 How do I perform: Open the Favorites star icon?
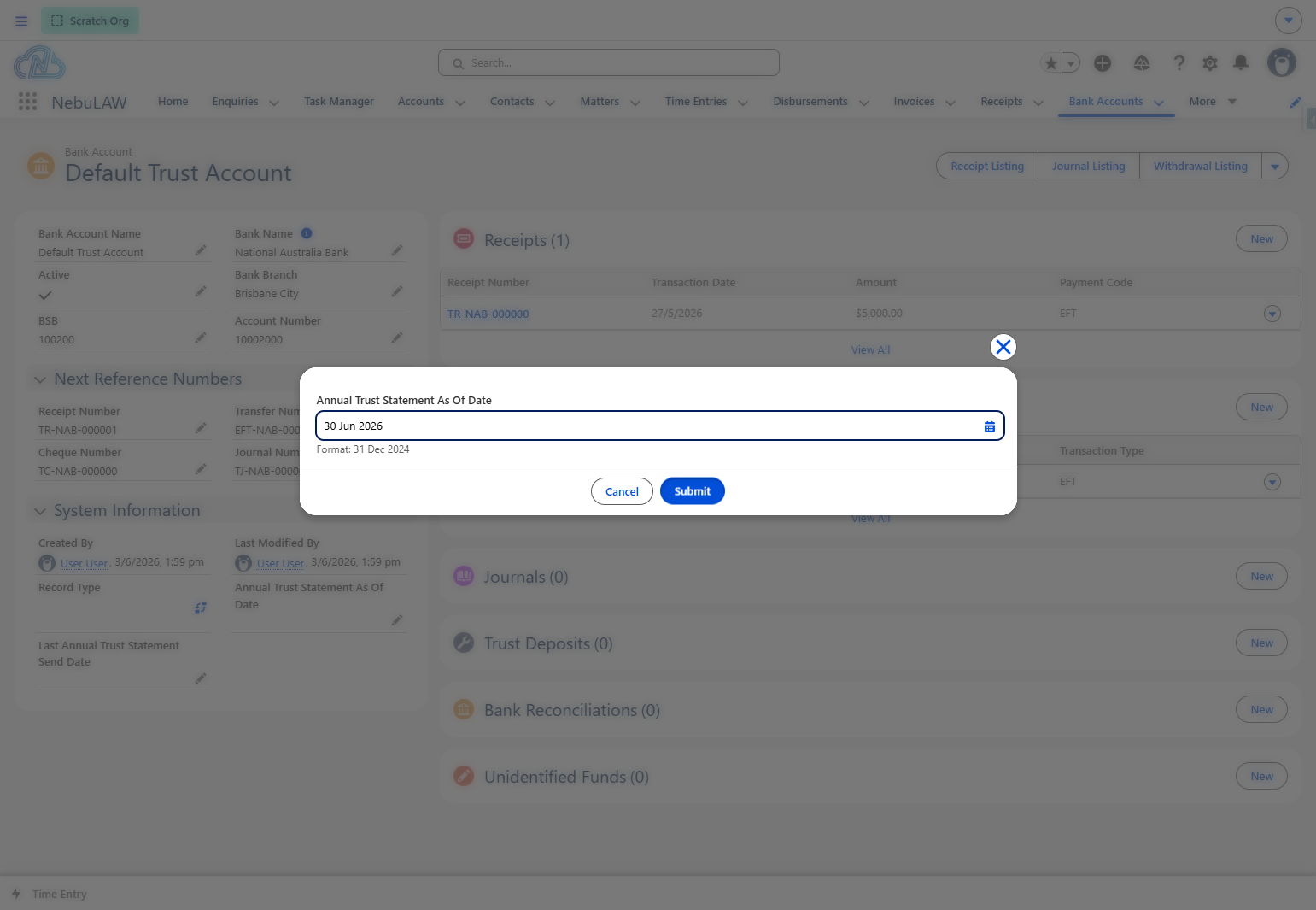click(x=1050, y=63)
